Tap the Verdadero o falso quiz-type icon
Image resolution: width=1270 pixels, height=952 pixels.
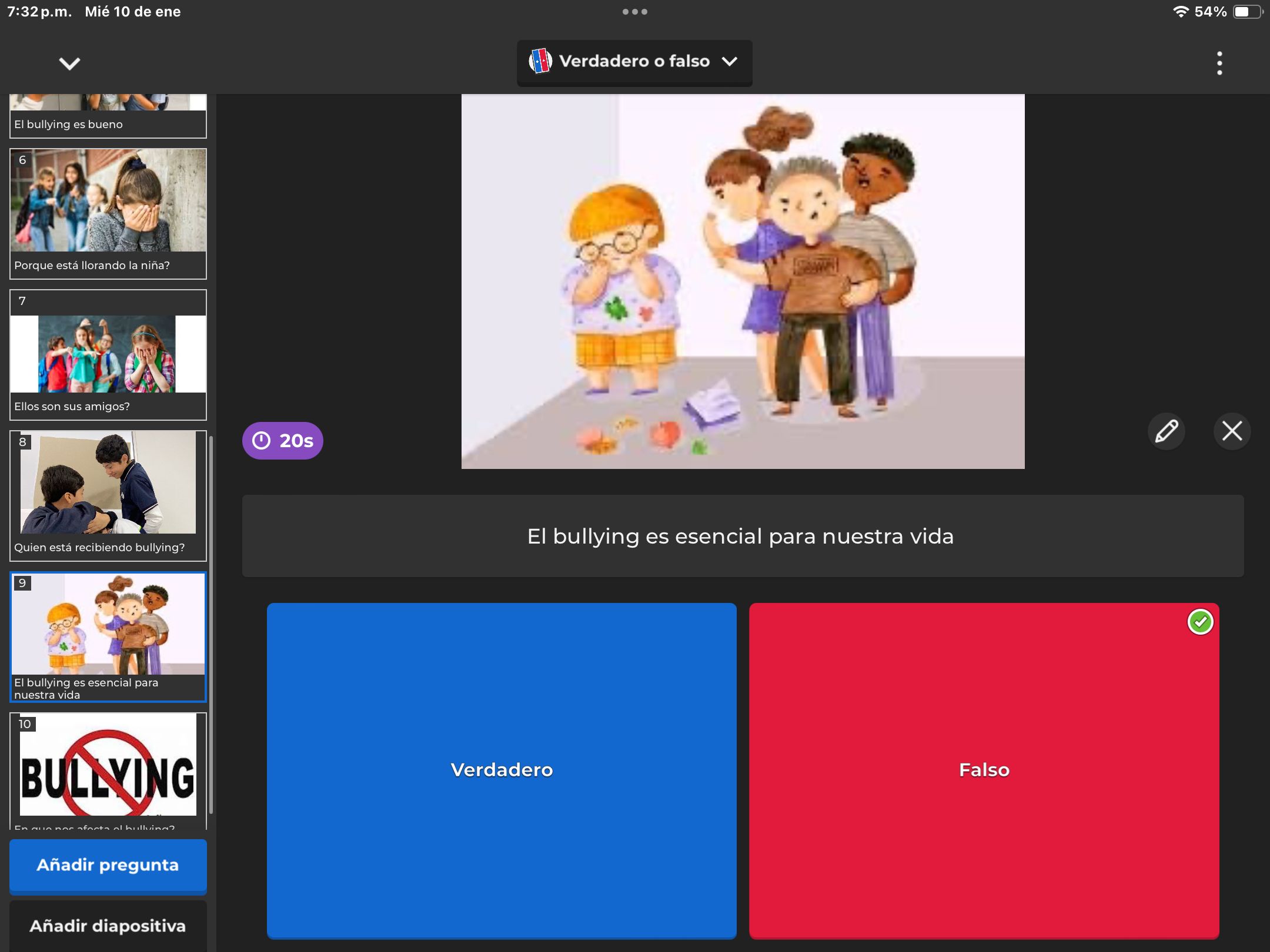pyautogui.click(x=540, y=61)
